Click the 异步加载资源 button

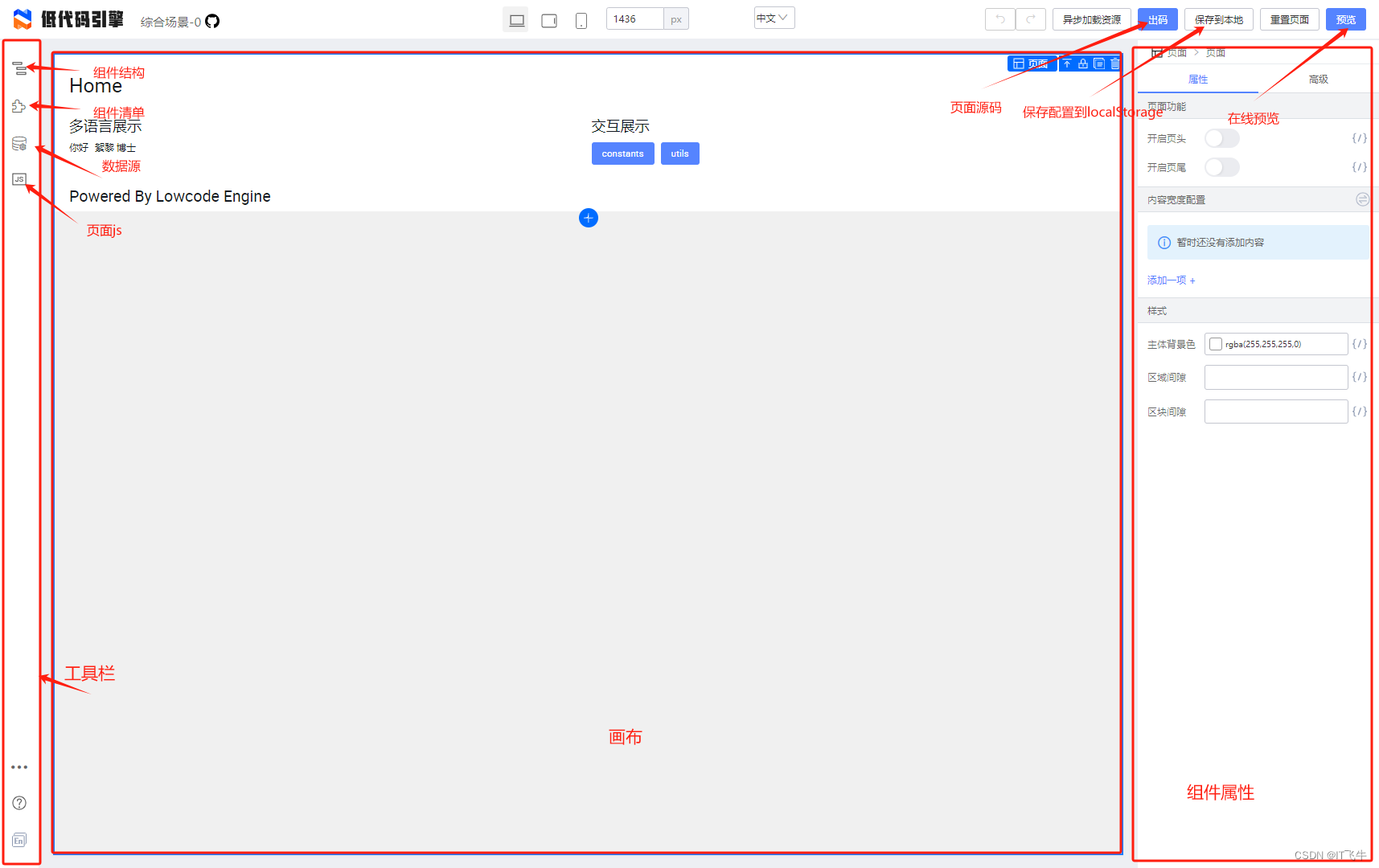1092,19
